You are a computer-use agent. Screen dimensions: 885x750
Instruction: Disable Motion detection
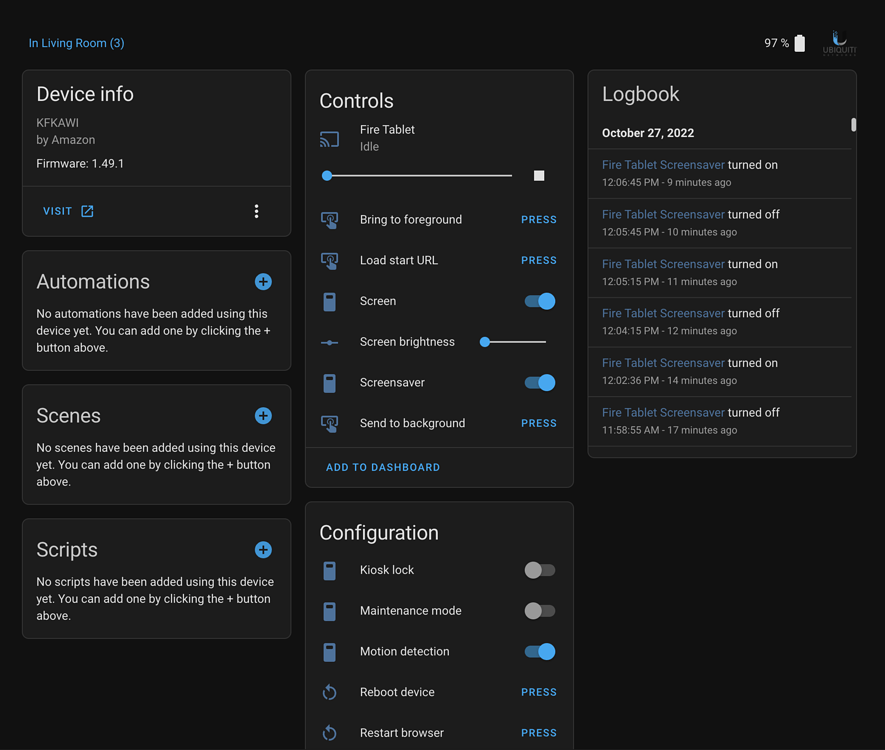click(539, 651)
